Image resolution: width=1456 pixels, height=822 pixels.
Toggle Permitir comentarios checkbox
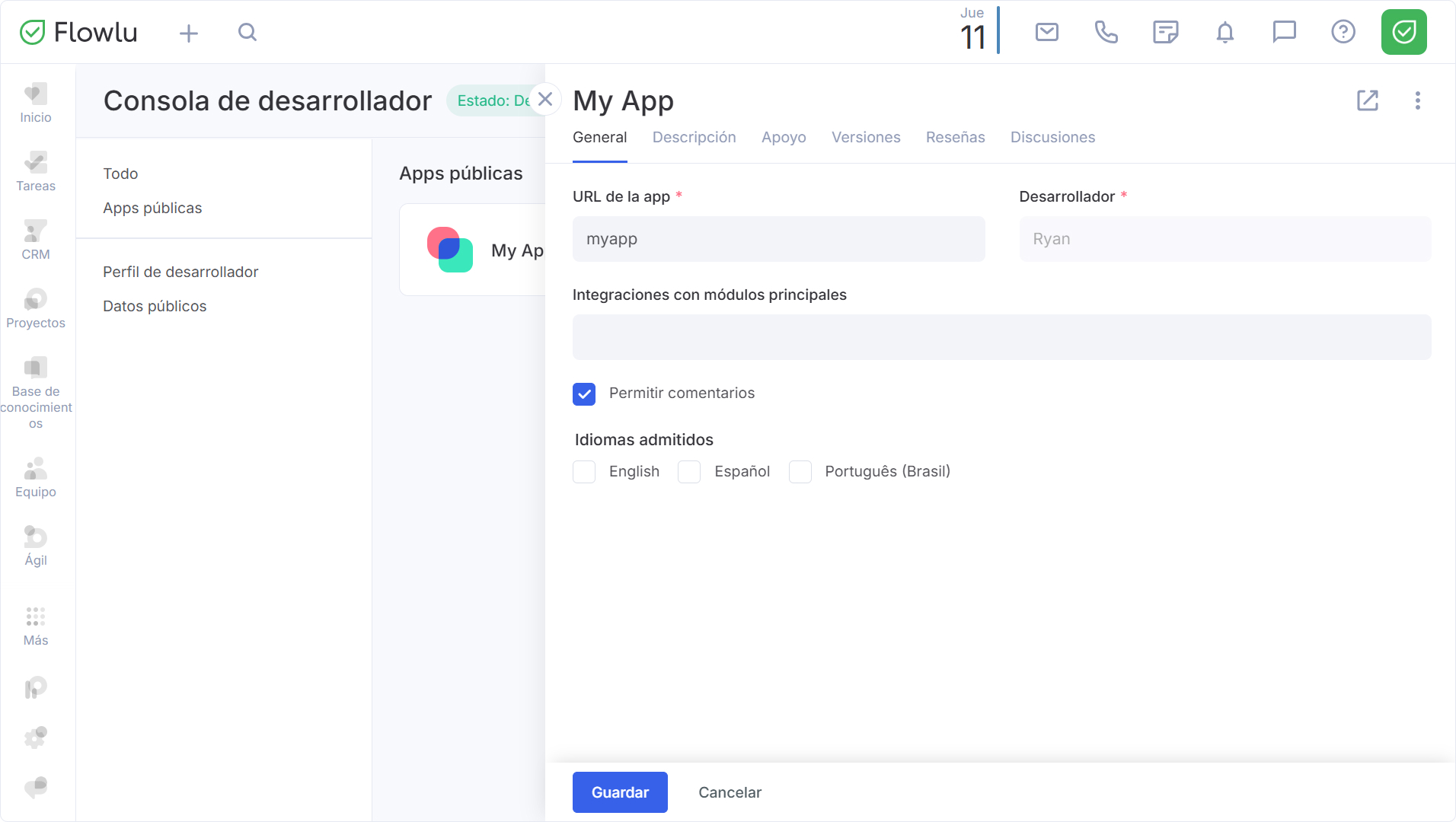[x=584, y=393]
